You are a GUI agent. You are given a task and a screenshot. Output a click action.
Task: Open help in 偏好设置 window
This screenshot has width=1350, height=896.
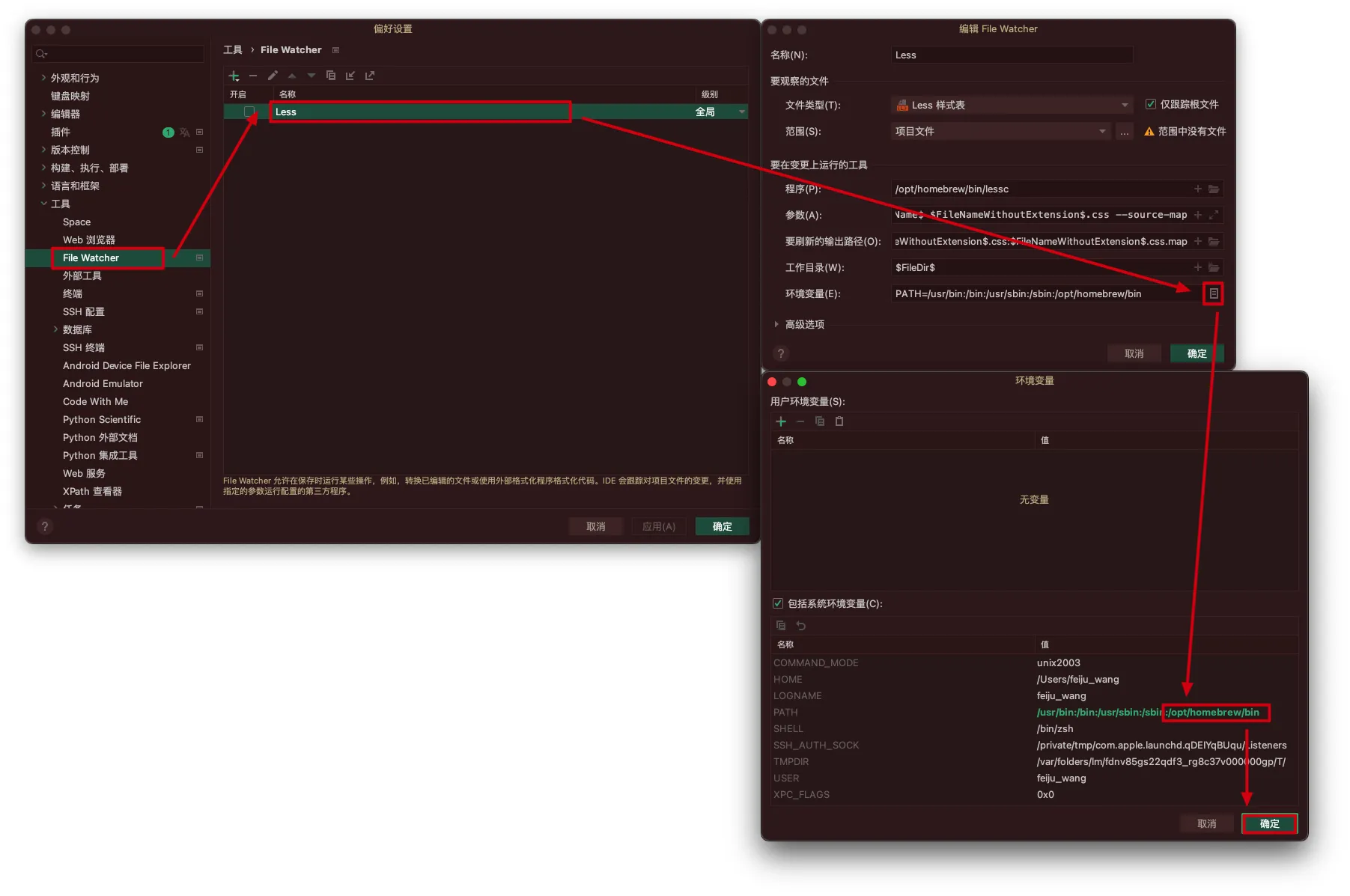click(x=45, y=526)
